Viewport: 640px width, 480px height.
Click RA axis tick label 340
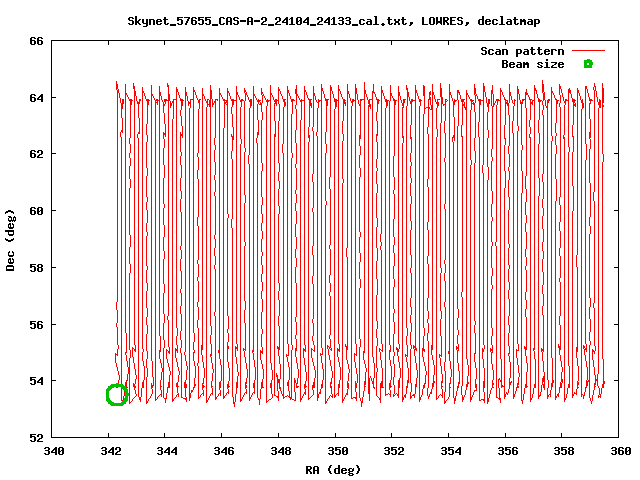(54, 451)
